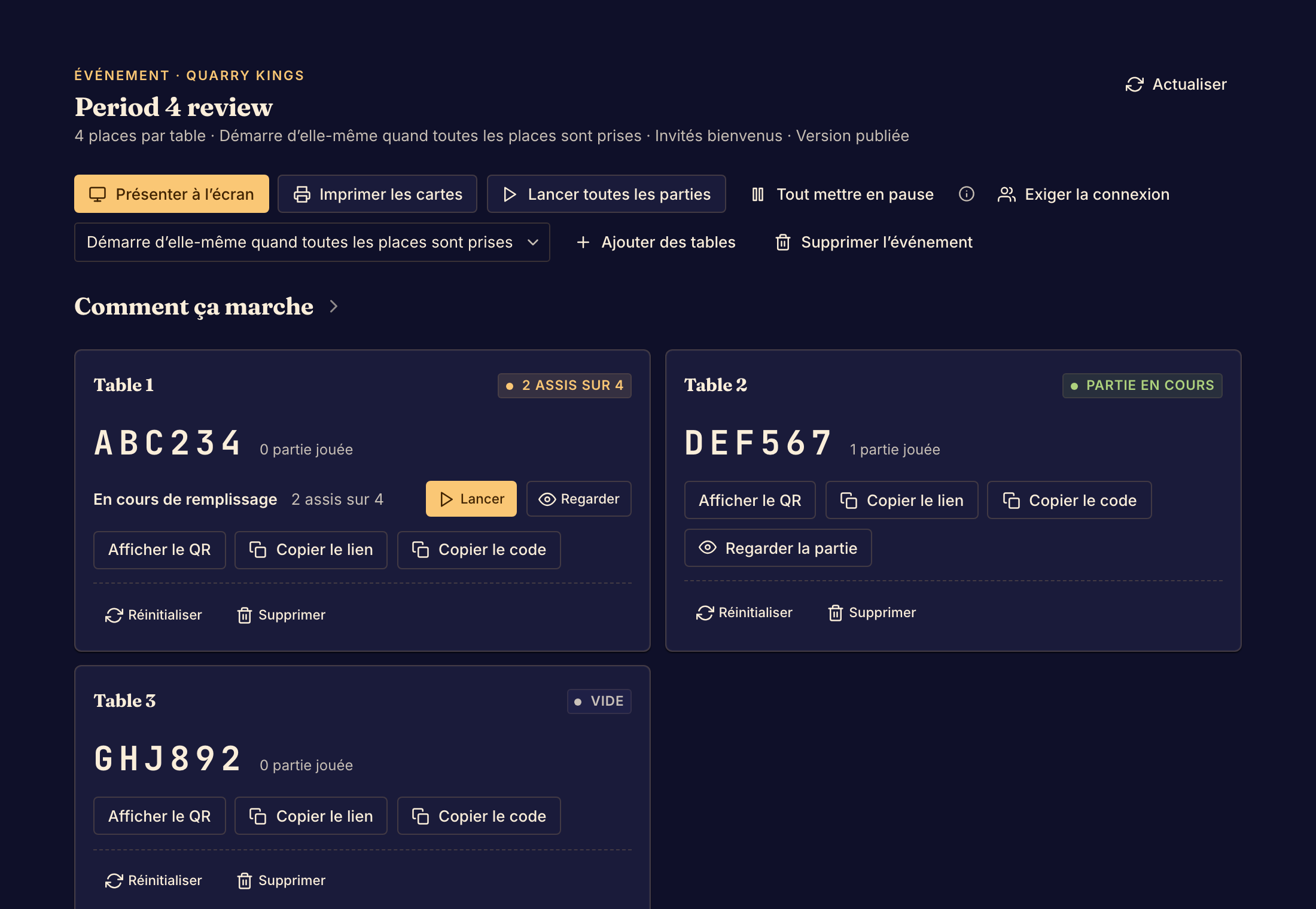Show QR code for Table 3
Screen dimensions: 1316x909
click(160, 816)
